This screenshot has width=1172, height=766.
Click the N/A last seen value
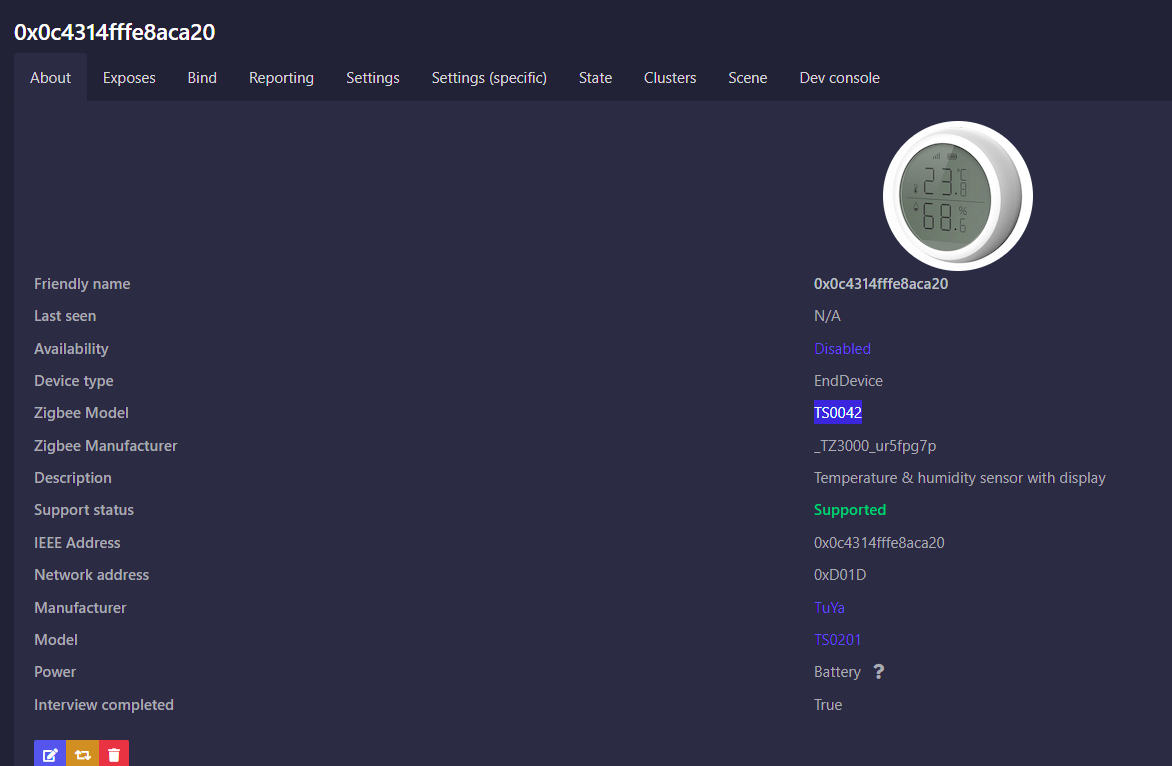[x=827, y=316]
